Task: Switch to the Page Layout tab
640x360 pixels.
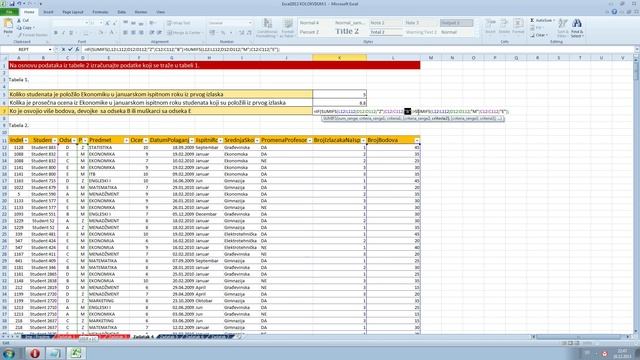Action: [x=73, y=12]
